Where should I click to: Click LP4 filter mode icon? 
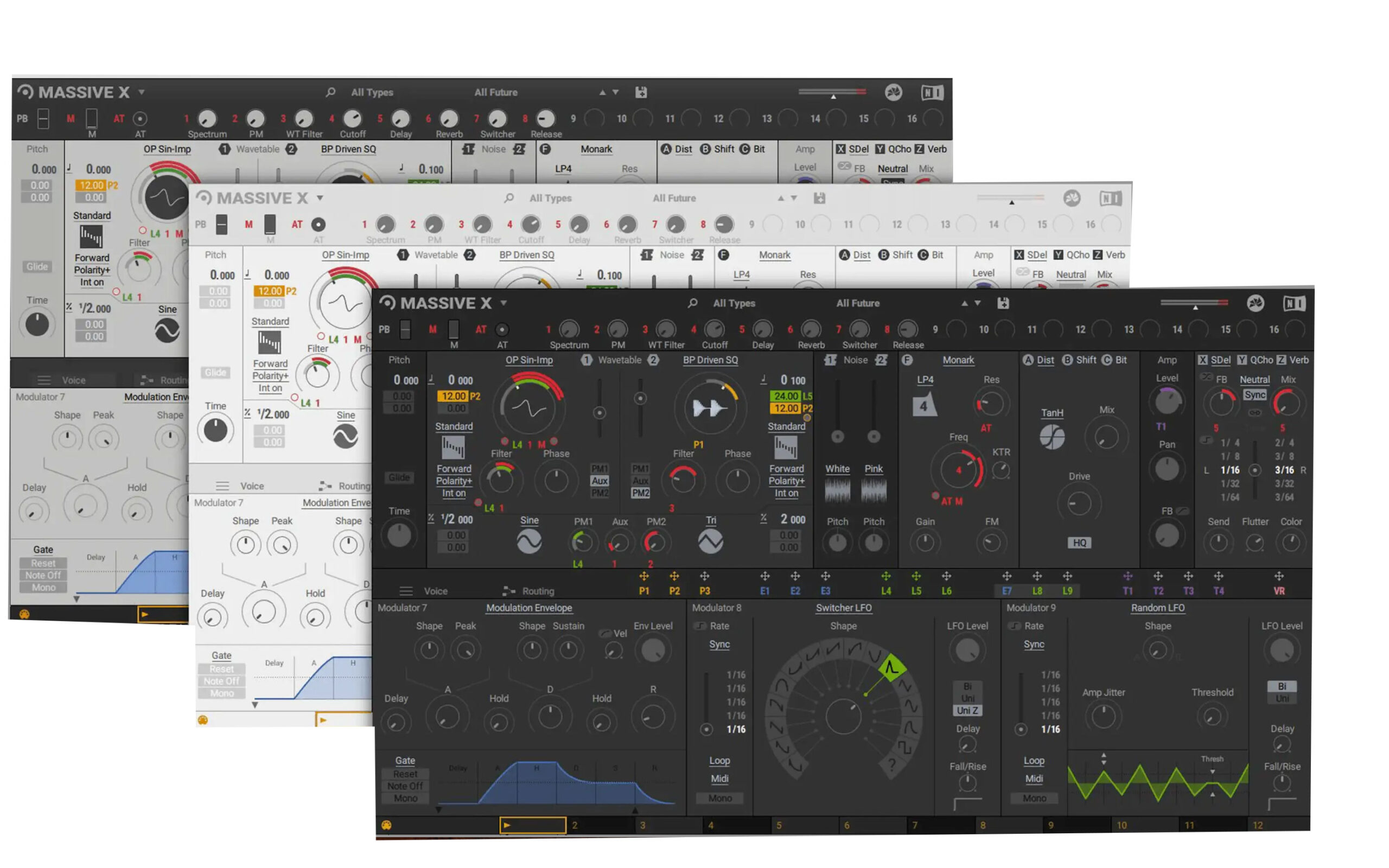click(924, 405)
